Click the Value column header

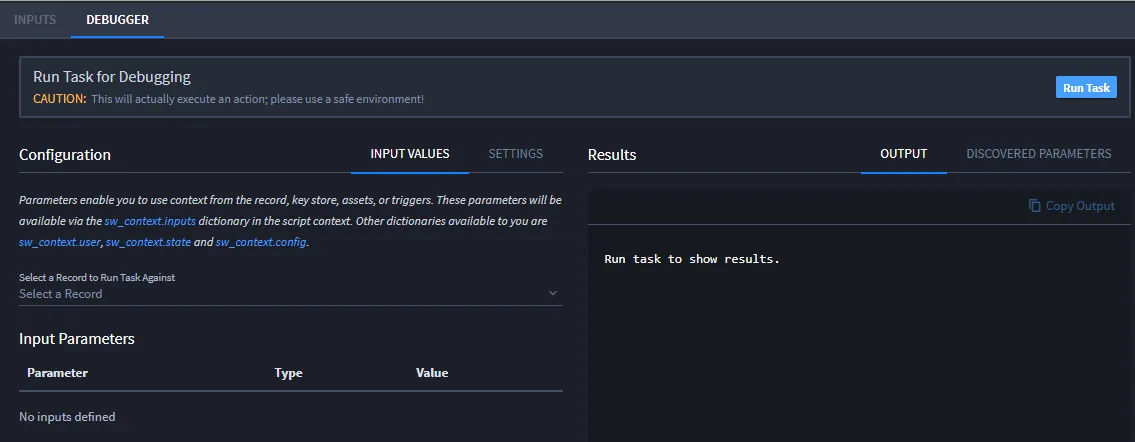coord(432,373)
